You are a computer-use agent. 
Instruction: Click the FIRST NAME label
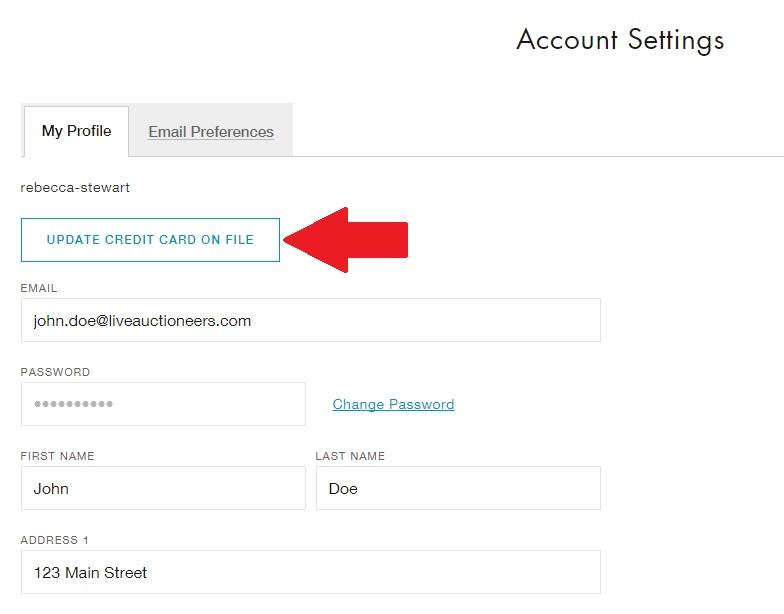click(58, 456)
